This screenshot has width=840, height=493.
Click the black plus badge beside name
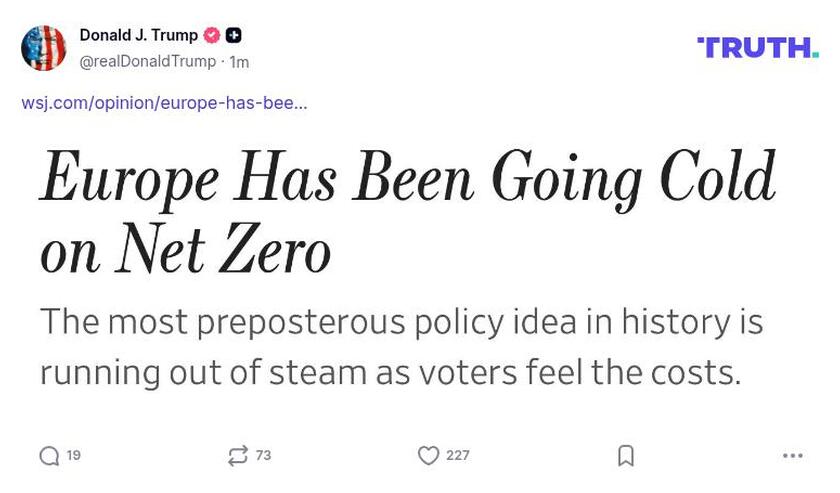(x=233, y=36)
